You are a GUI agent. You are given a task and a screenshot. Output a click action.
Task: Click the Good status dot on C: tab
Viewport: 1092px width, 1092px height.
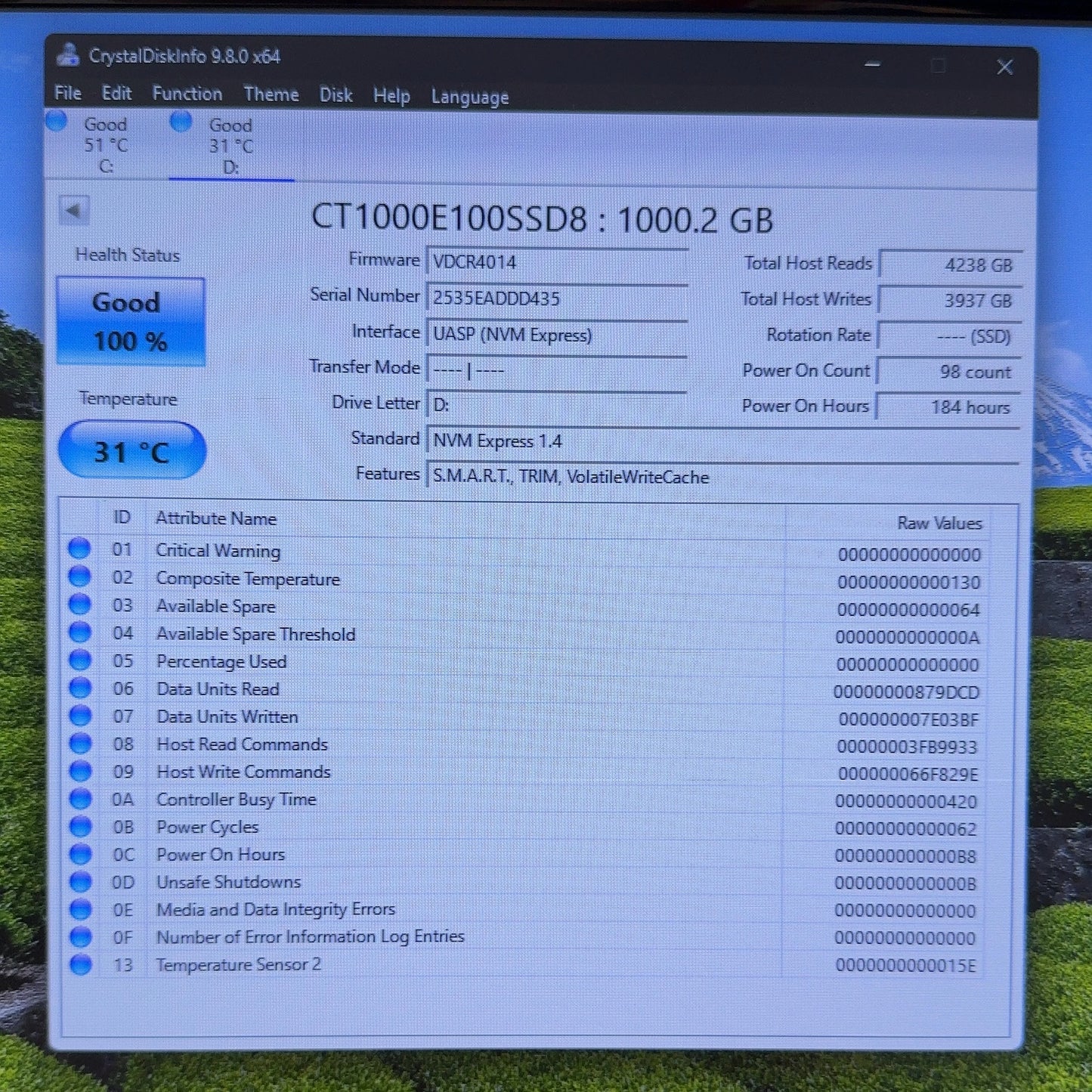pos(57,121)
